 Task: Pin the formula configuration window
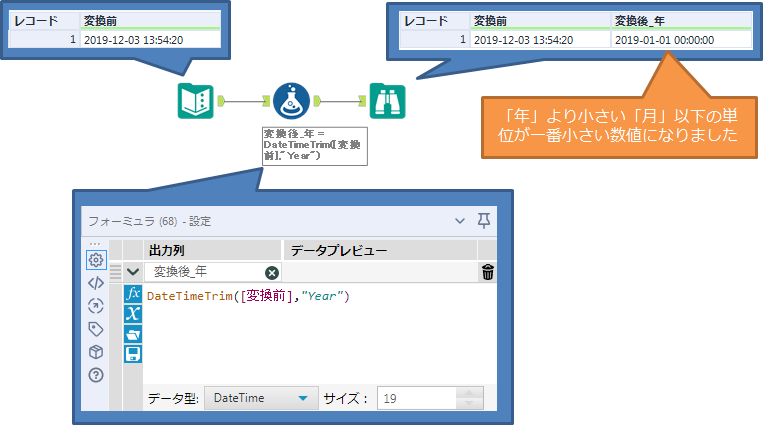(484, 221)
